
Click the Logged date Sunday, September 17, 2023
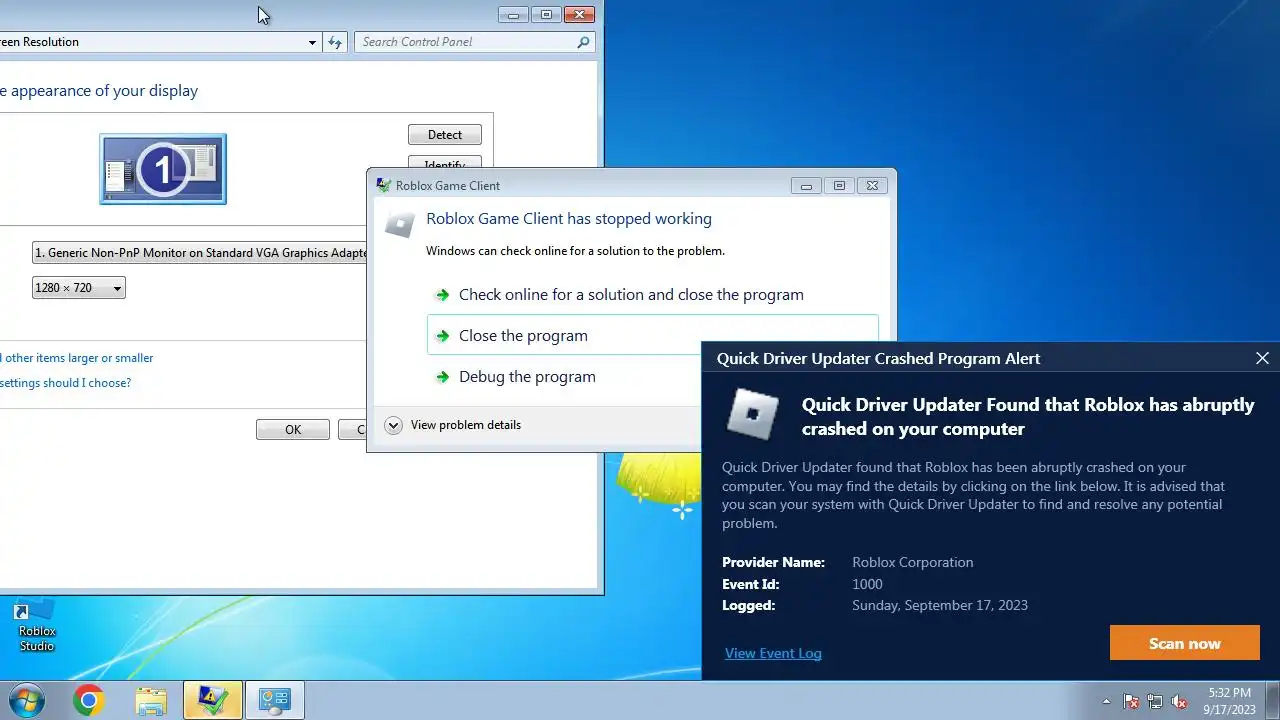pos(940,605)
